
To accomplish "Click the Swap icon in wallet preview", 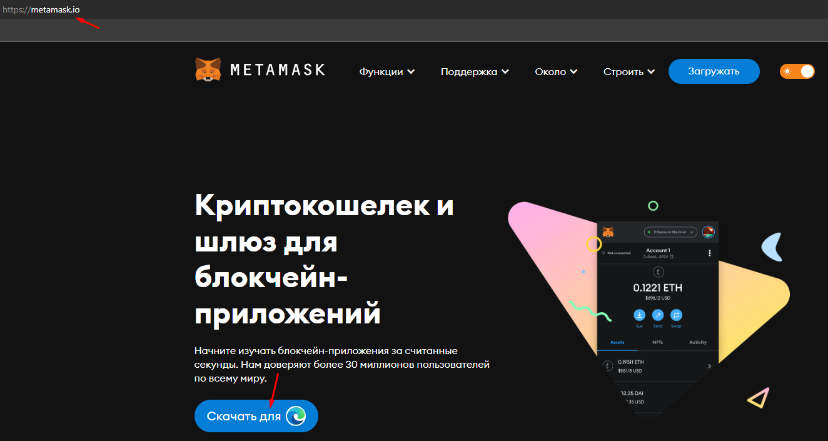I will [676, 315].
